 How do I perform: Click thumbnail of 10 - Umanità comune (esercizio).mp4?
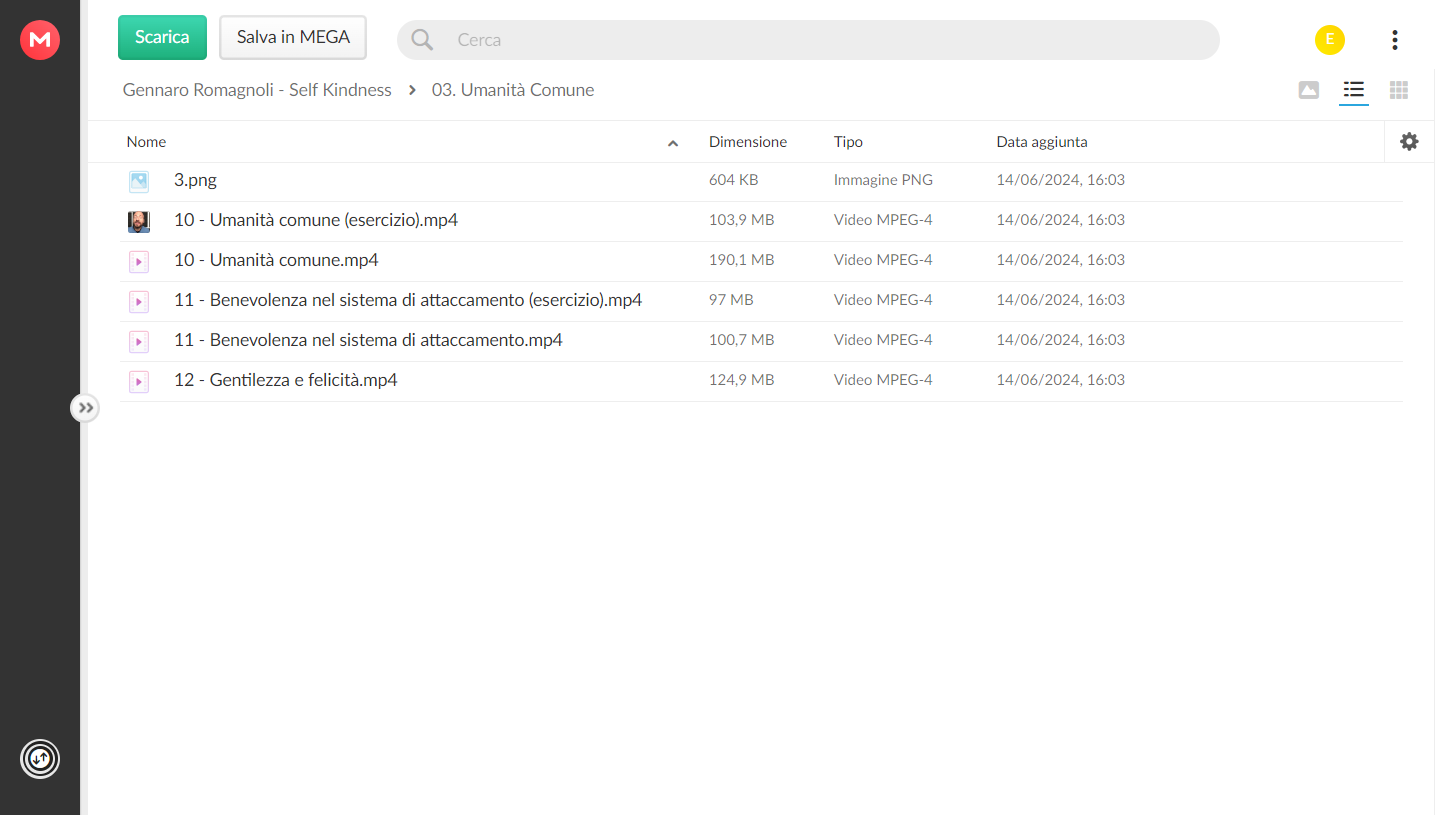click(x=138, y=221)
